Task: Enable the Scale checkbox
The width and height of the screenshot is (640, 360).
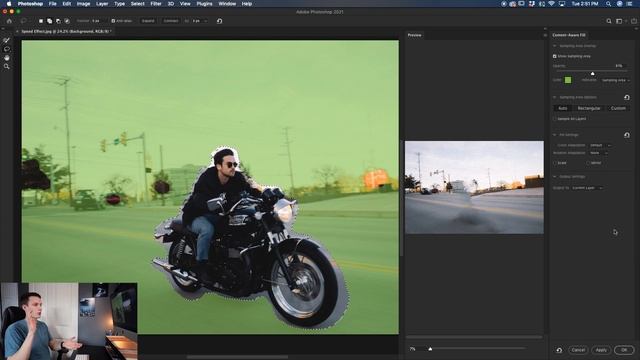Action: (554, 163)
